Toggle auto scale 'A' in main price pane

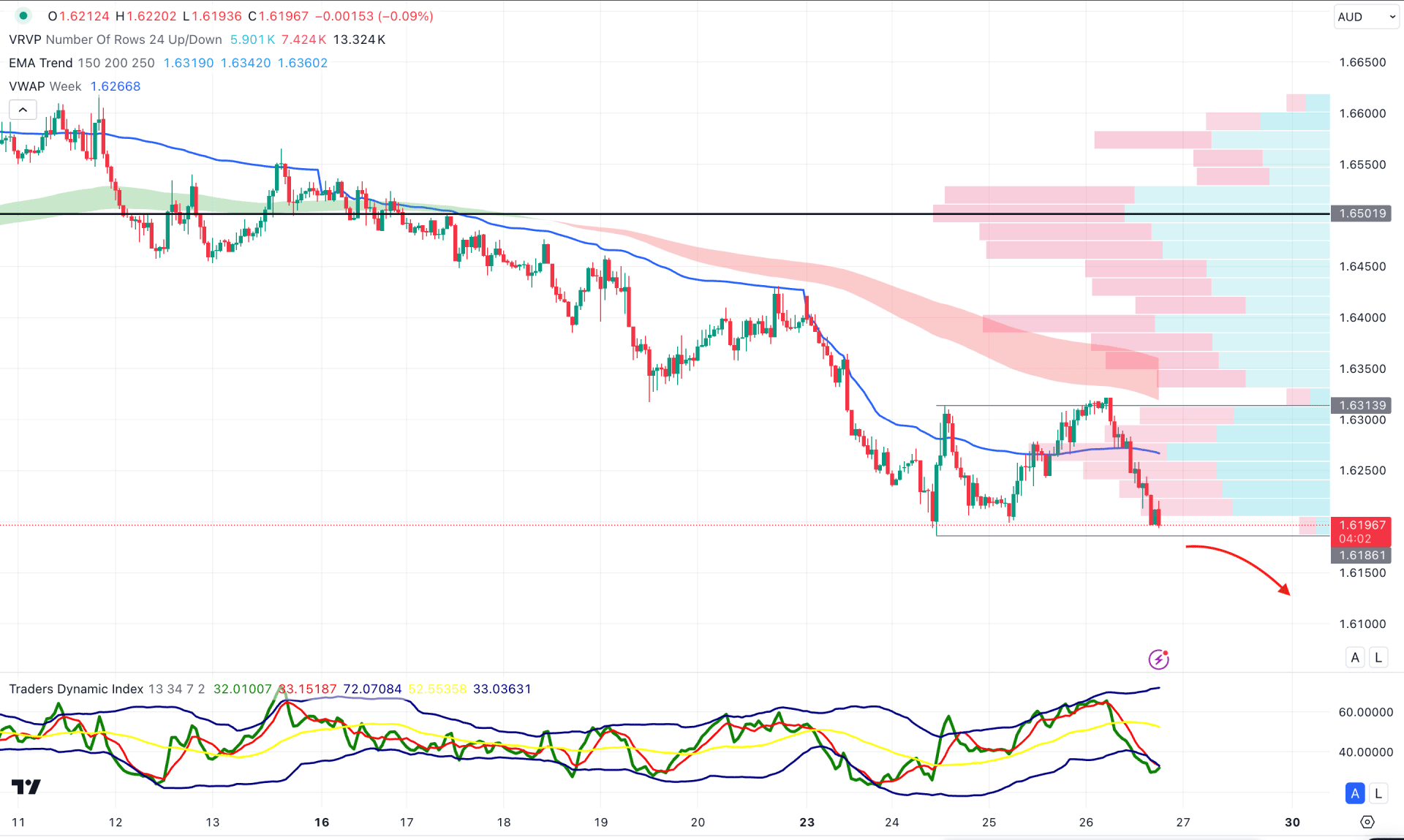click(1355, 657)
